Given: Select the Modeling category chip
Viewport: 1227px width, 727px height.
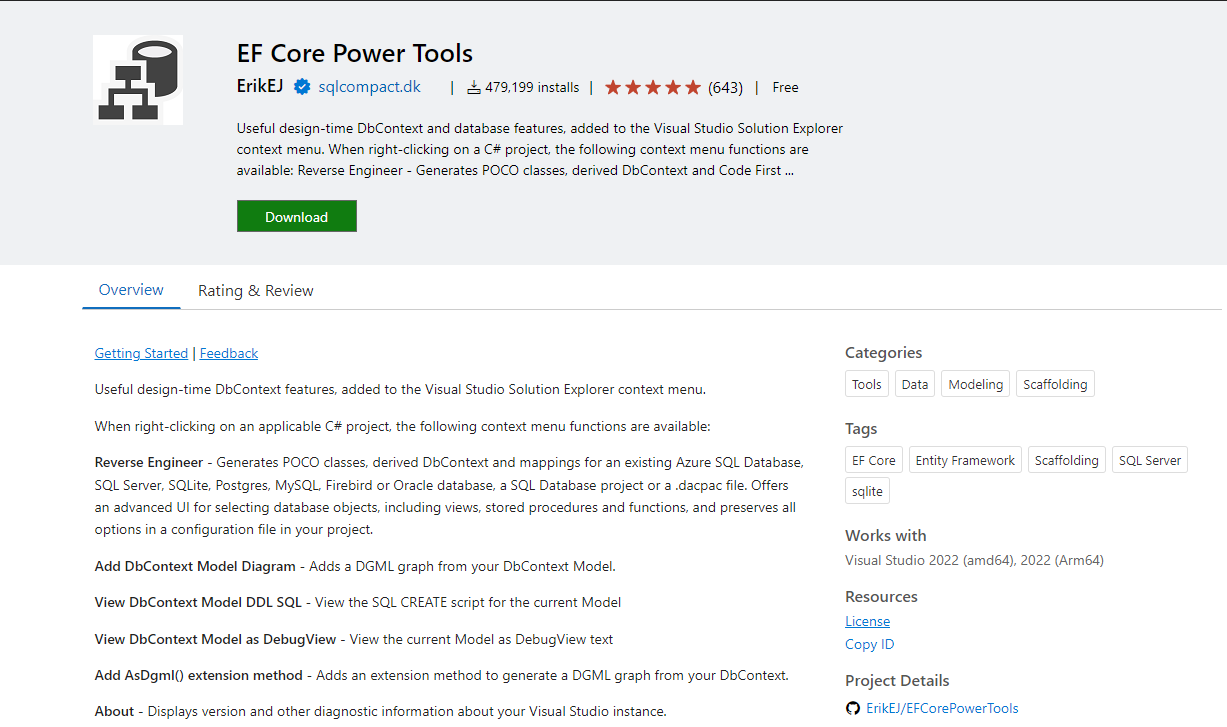Looking at the screenshot, I should pyautogui.click(x=975, y=384).
